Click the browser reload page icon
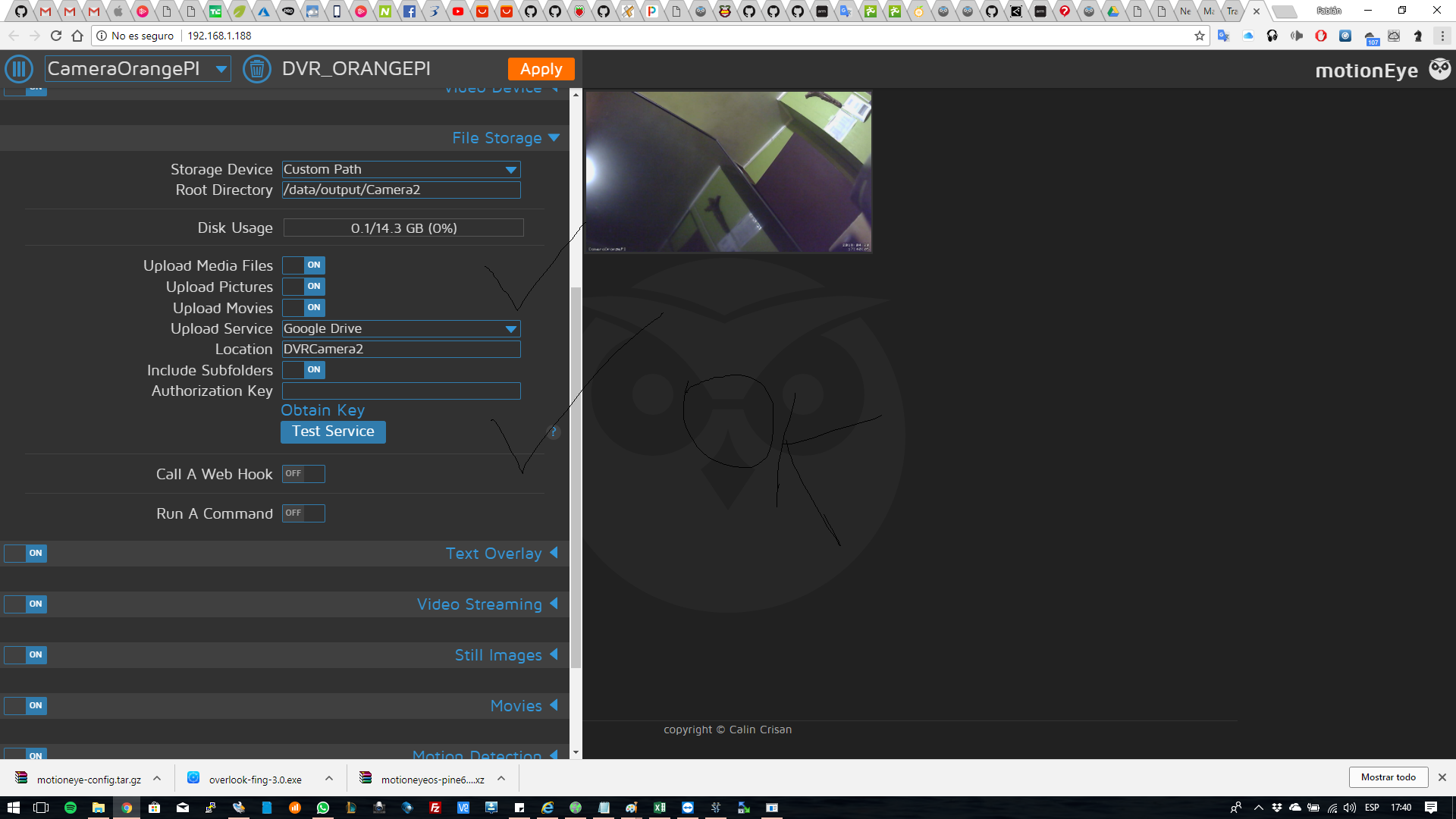The height and width of the screenshot is (819, 1456). 55,36
